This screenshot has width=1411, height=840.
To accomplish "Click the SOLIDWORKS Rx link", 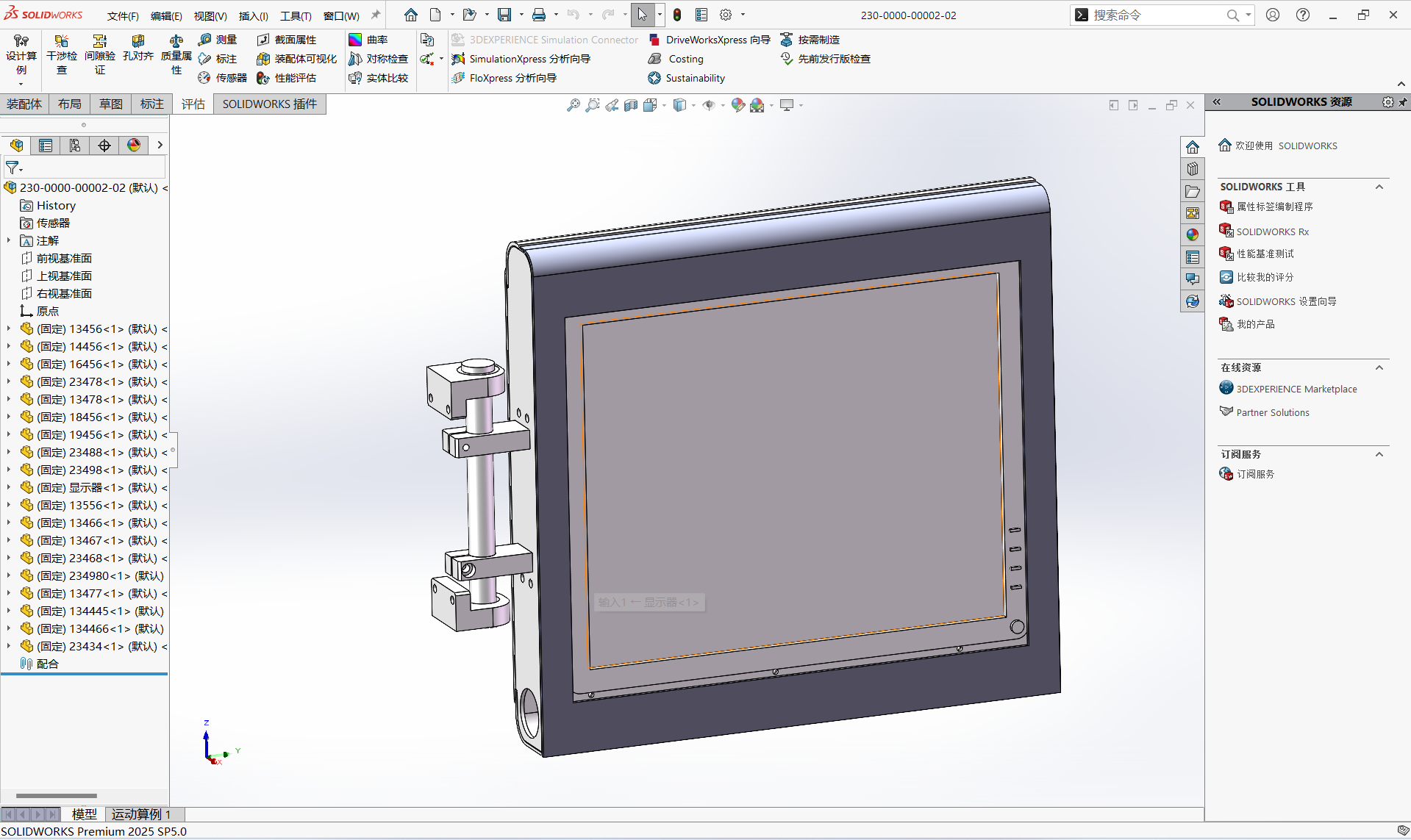I will pos(1272,231).
